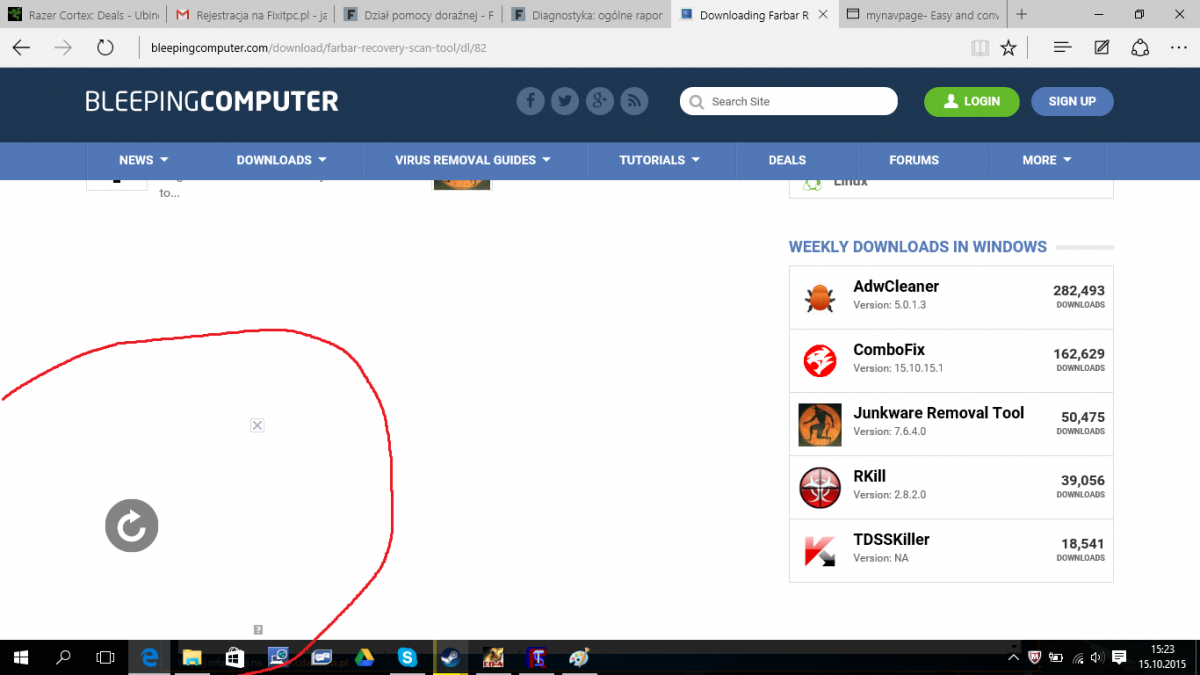Open Google Drive from the taskbar

pos(363,657)
